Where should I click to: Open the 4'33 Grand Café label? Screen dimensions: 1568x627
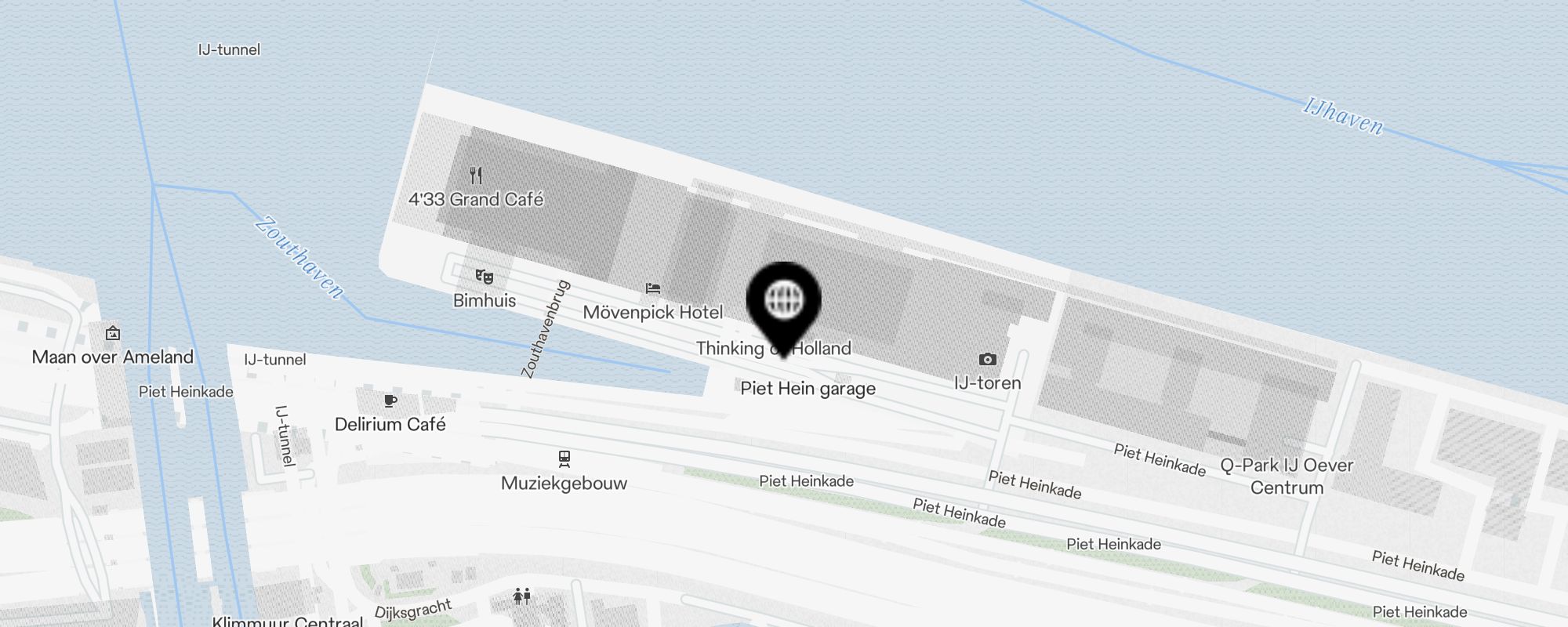point(476,199)
